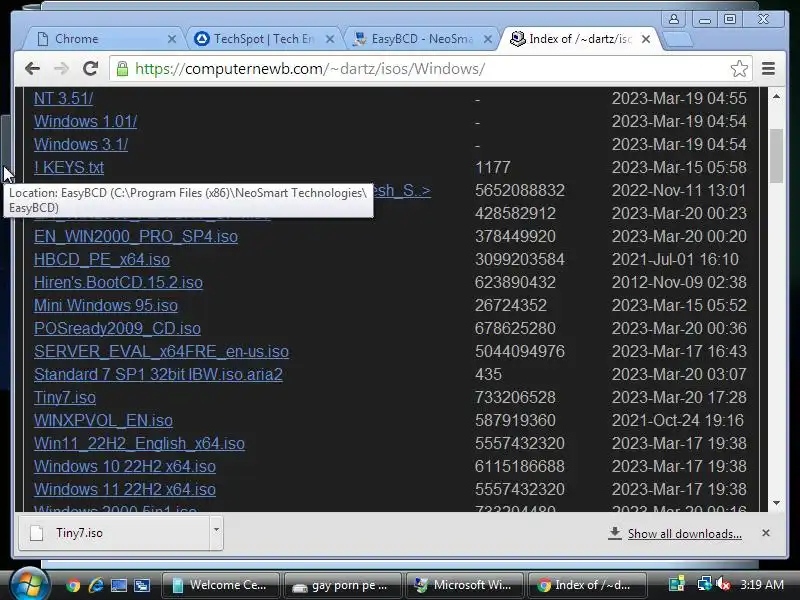Image resolution: width=800 pixels, height=600 pixels.
Task: Download Win11_22H2_English_x64.iso
Action: tap(139, 443)
